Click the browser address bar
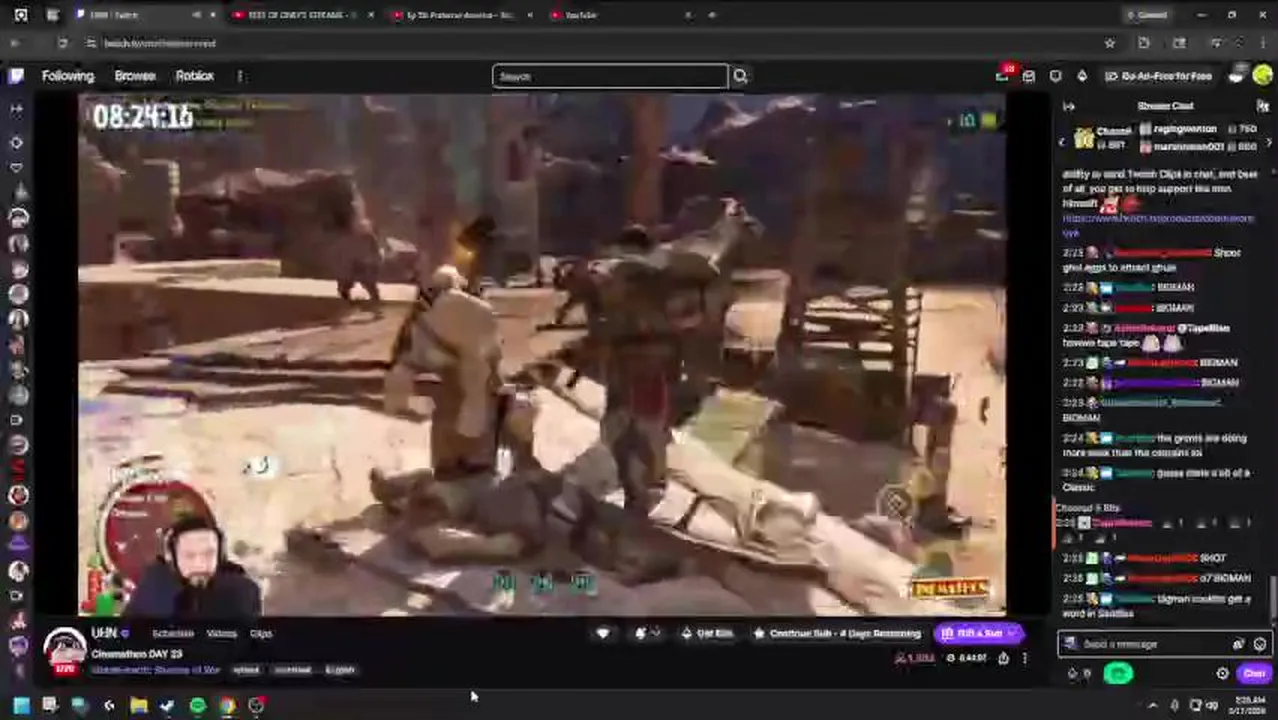Image resolution: width=1278 pixels, height=720 pixels. tap(590, 43)
